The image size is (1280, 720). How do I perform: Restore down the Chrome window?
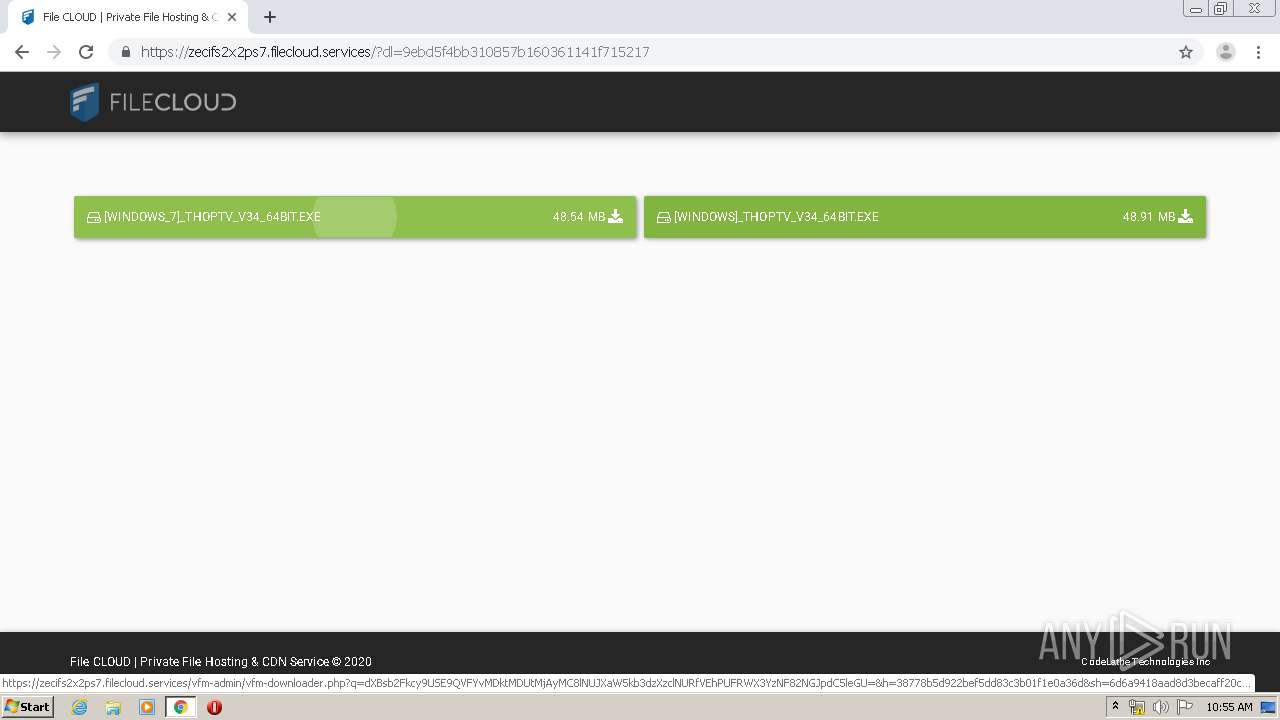(1221, 9)
